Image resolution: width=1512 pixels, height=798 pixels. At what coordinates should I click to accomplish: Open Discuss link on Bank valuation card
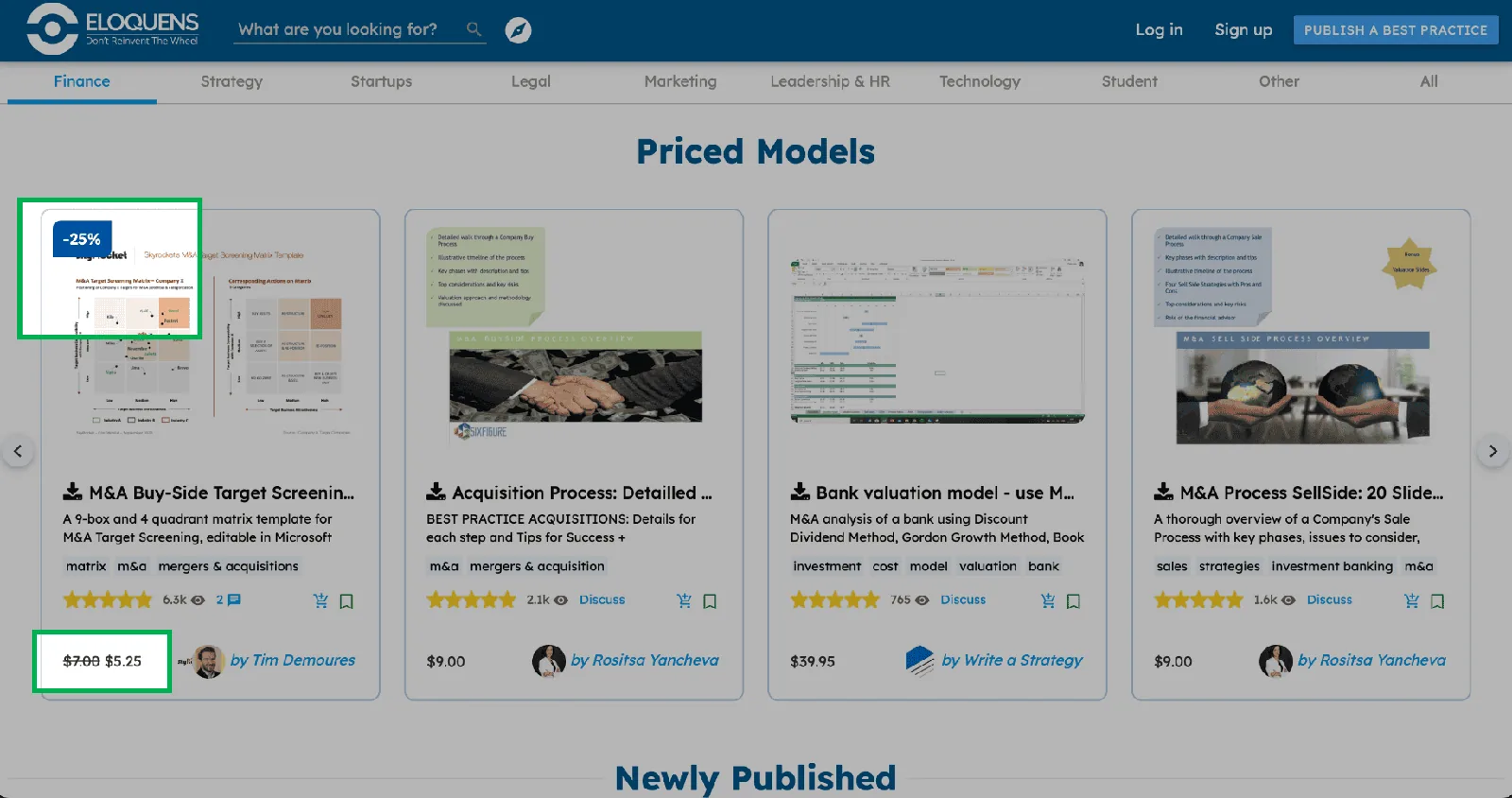tap(963, 599)
